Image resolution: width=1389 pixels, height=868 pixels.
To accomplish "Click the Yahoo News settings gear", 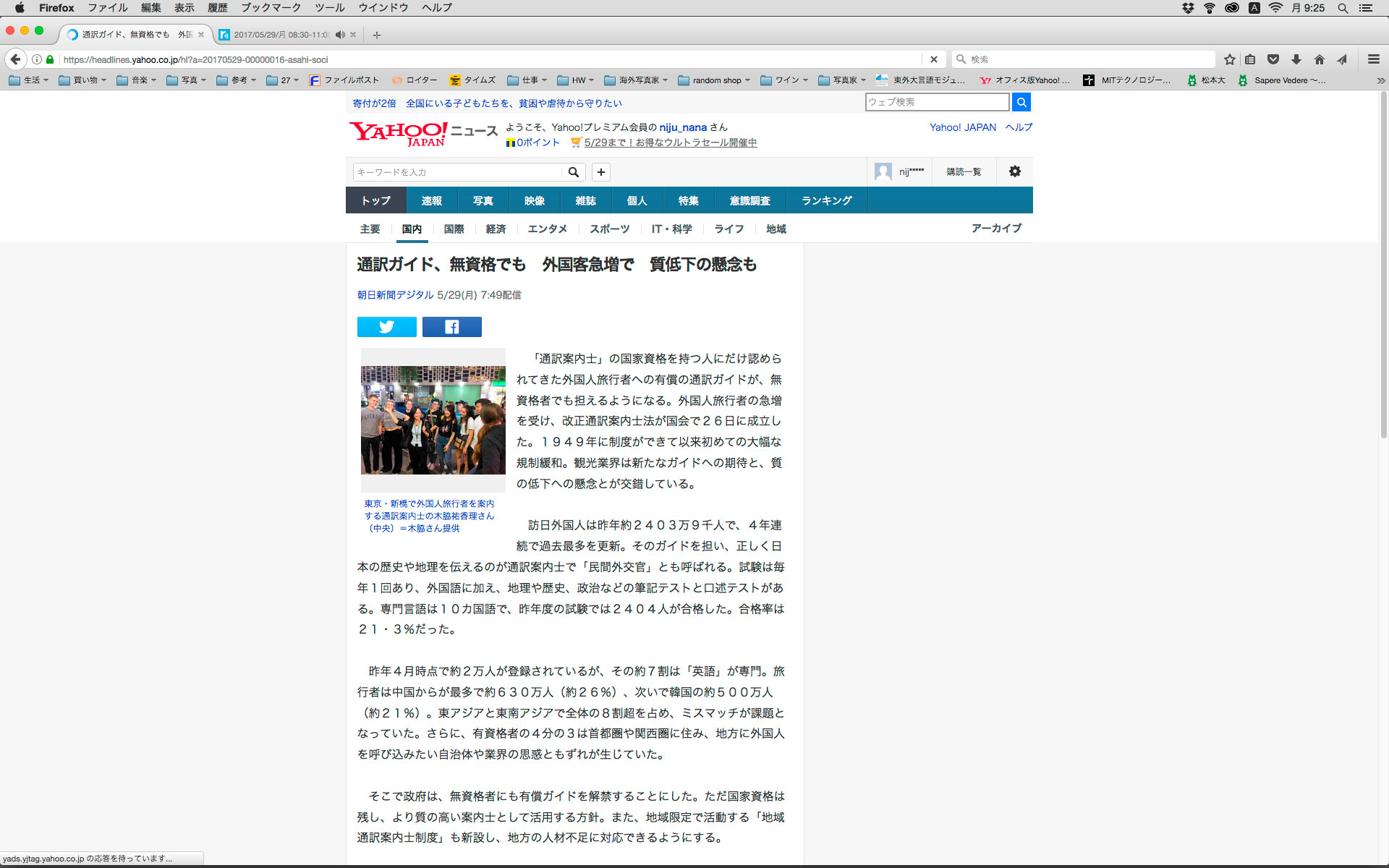I will click(x=1014, y=171).
